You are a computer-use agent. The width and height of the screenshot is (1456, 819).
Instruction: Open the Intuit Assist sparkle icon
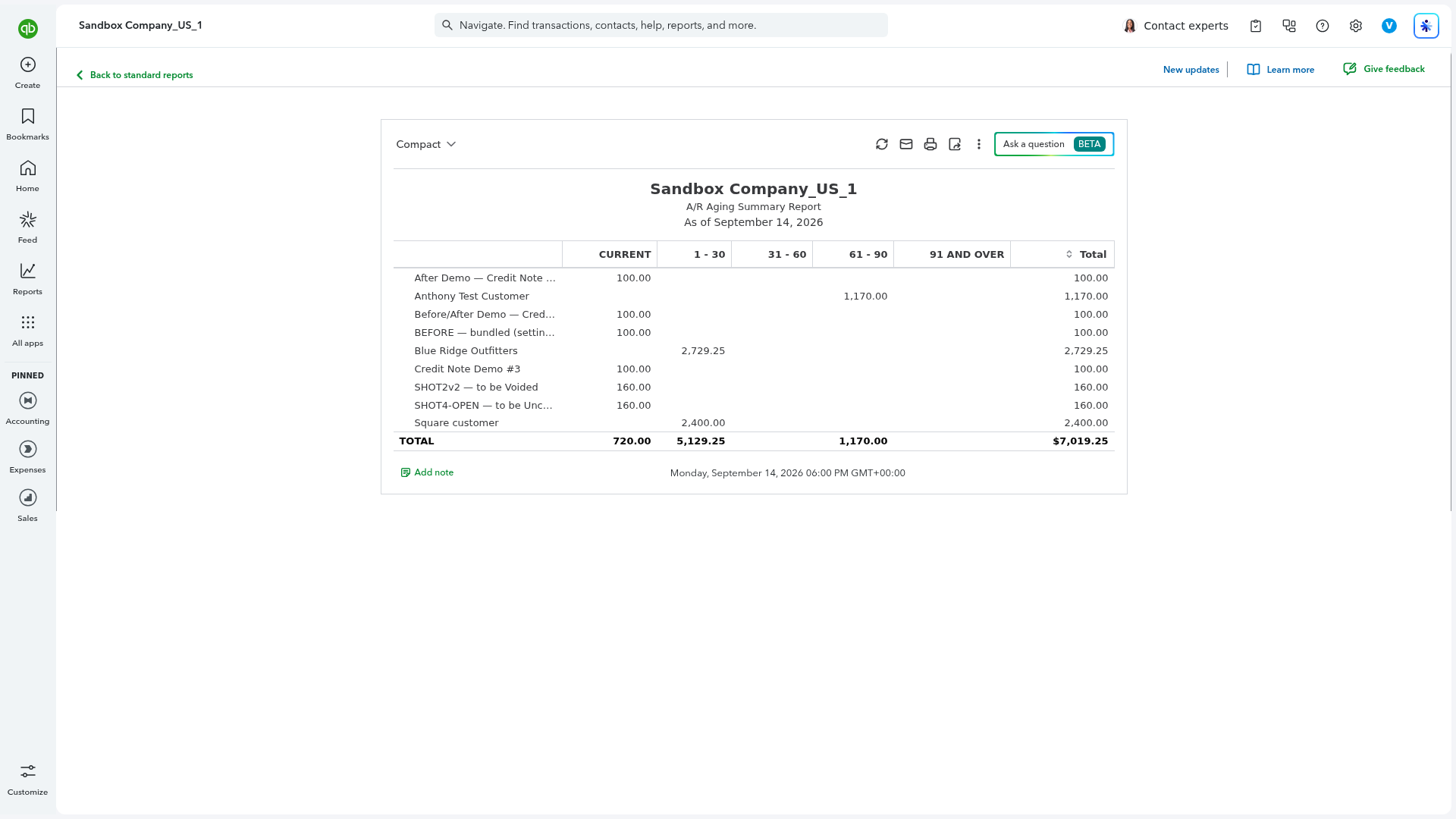click(x=1426, y=26)
